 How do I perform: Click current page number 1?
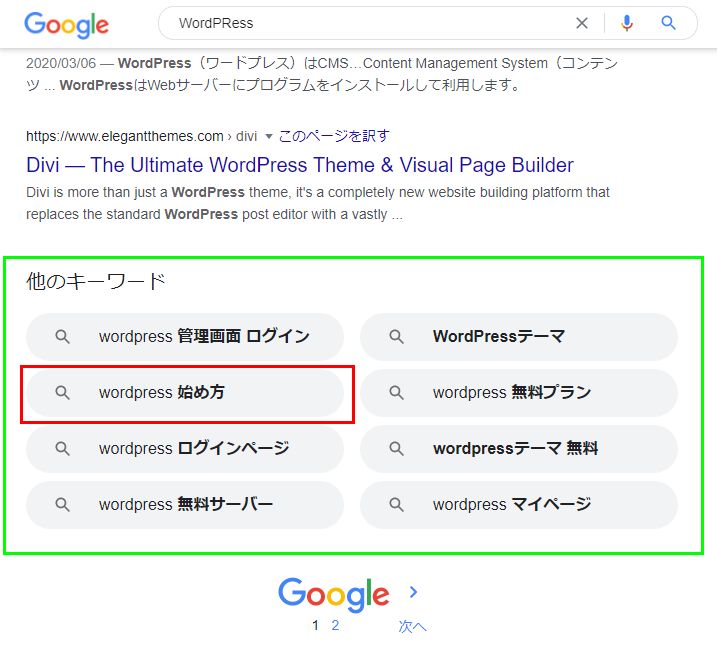point(315,625)
